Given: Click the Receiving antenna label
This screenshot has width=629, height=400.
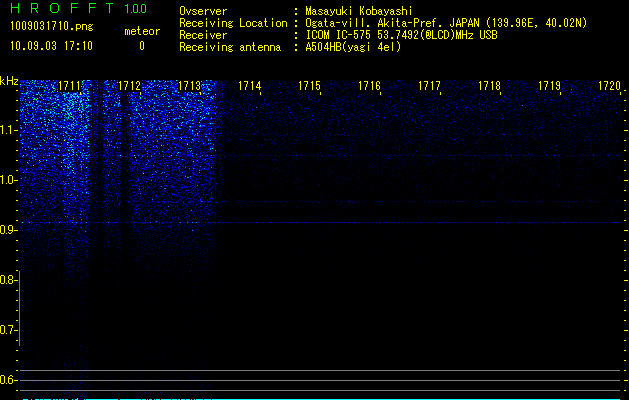Looking at the screenshot, I should click(230, 47).
